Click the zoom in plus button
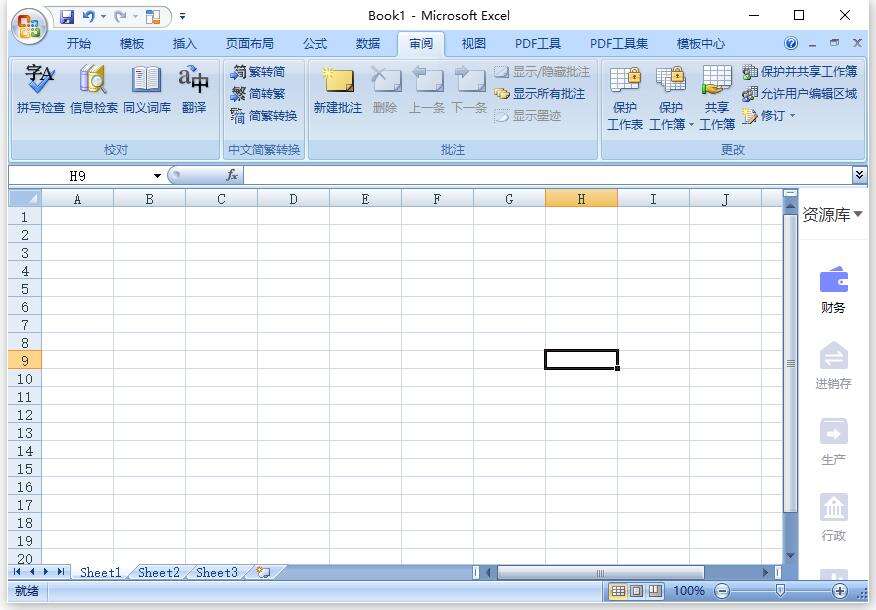This screenshot has height=610, width=876. click(840, 591)
